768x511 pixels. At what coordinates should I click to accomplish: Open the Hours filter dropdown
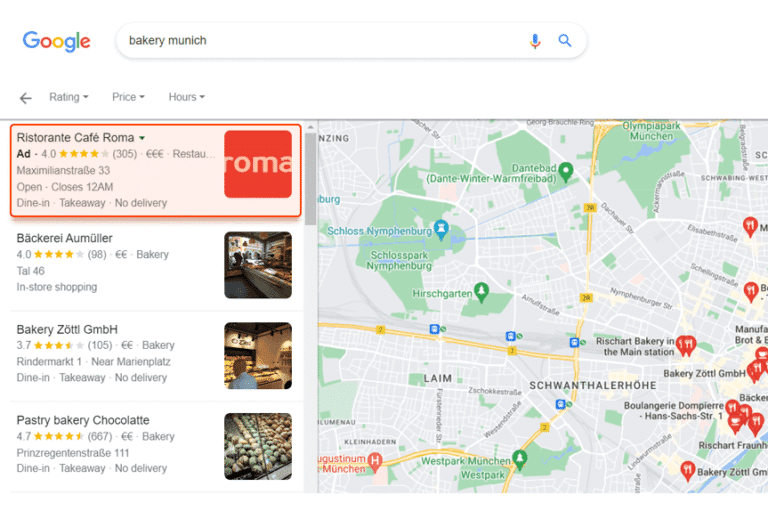[x=186, y=97]
